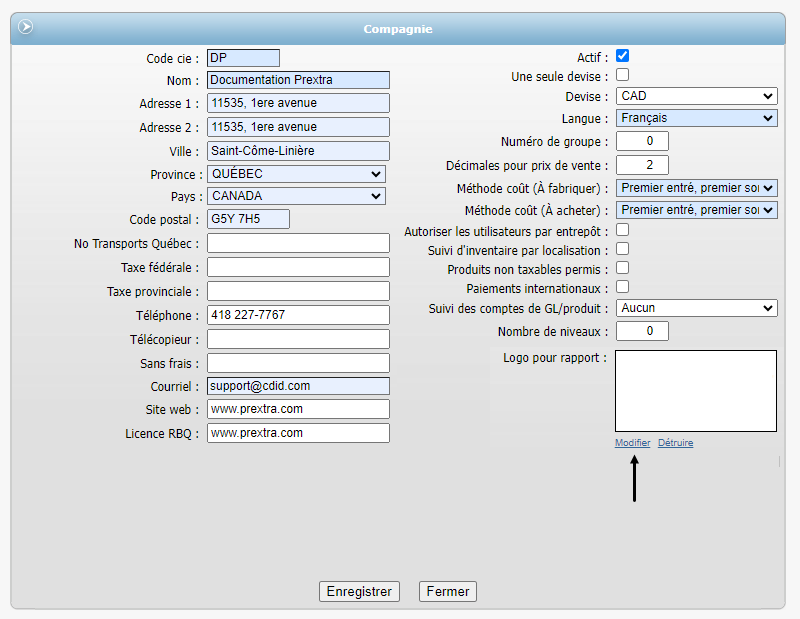Expand Suivi des comptes de GL/produit dropdown
The image size is (800, 619).
pyautogui.click(x=696, y=308)
